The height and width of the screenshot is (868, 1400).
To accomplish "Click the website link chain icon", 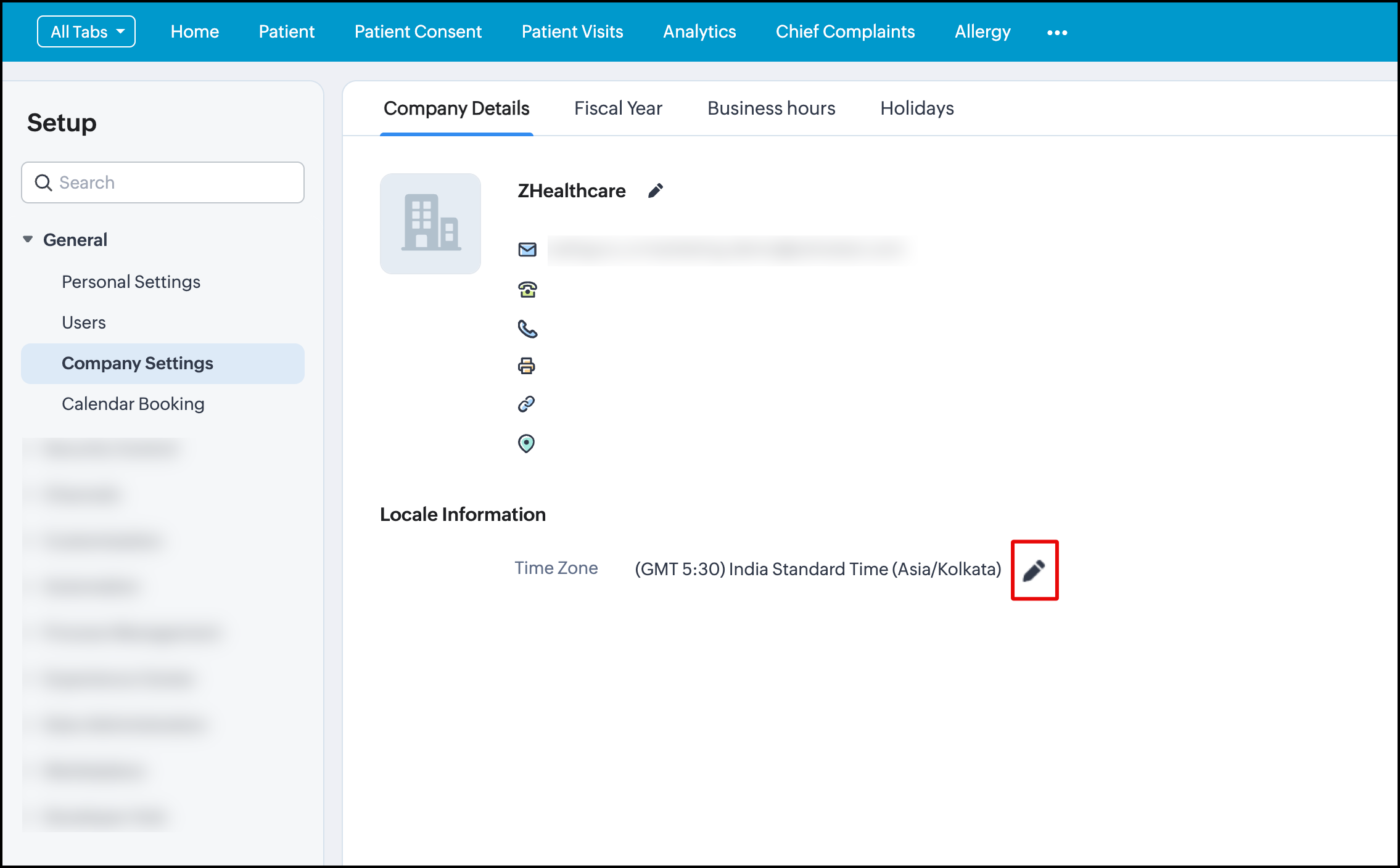I will tap(526, 404).
